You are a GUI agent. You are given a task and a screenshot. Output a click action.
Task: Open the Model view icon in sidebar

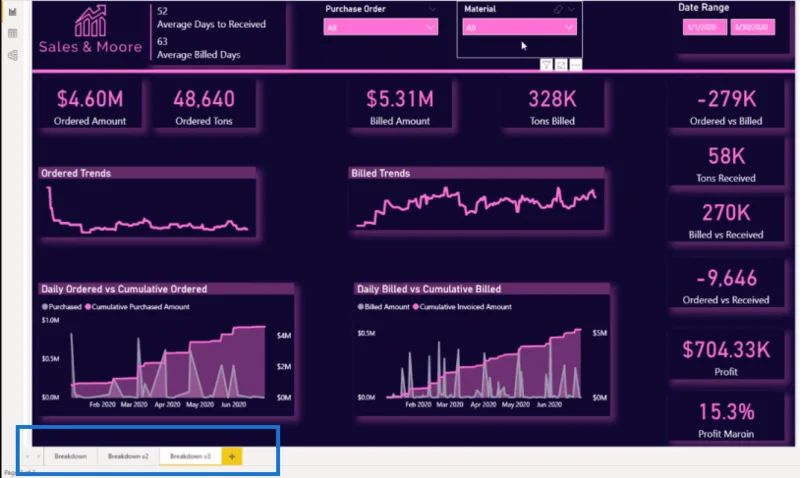click(x=12, y=55)
